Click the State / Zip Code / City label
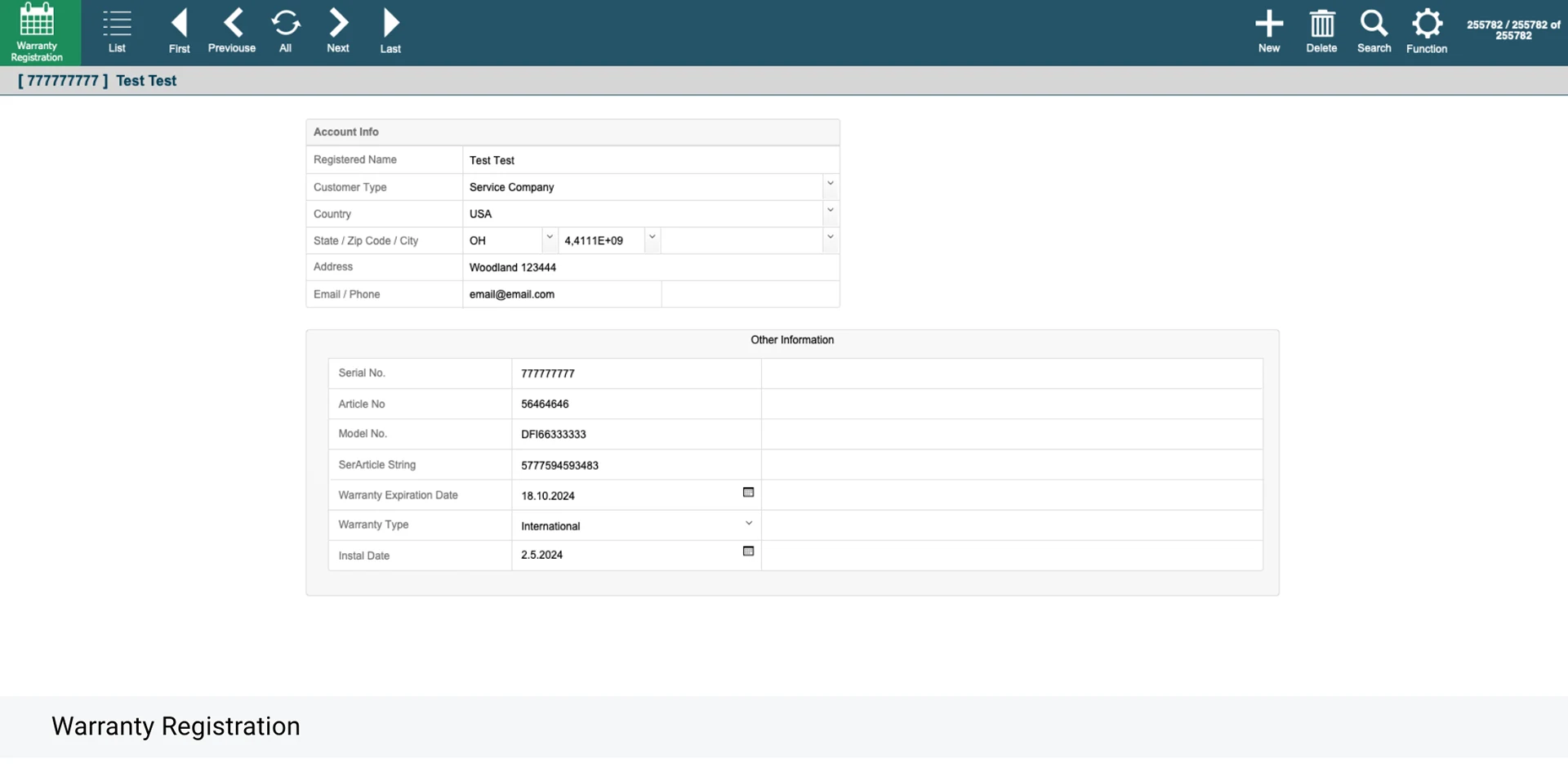1568x764 pixels. point(366,240)
